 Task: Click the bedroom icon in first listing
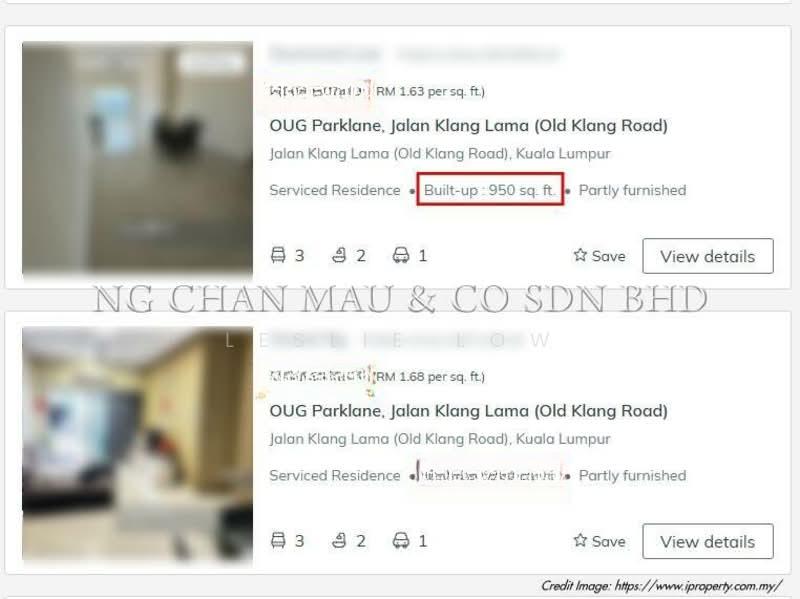tap(278, 255)
